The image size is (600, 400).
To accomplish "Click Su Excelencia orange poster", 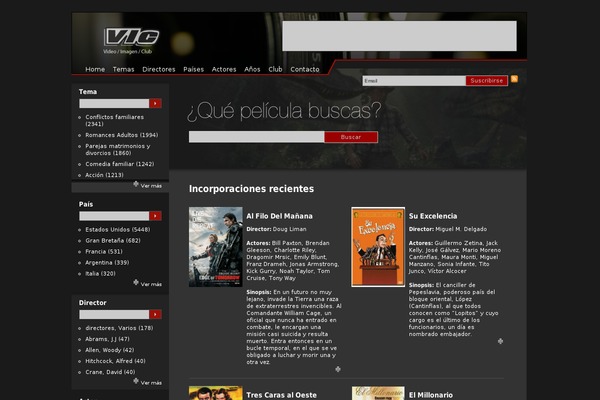I will (x=378, y=247).
